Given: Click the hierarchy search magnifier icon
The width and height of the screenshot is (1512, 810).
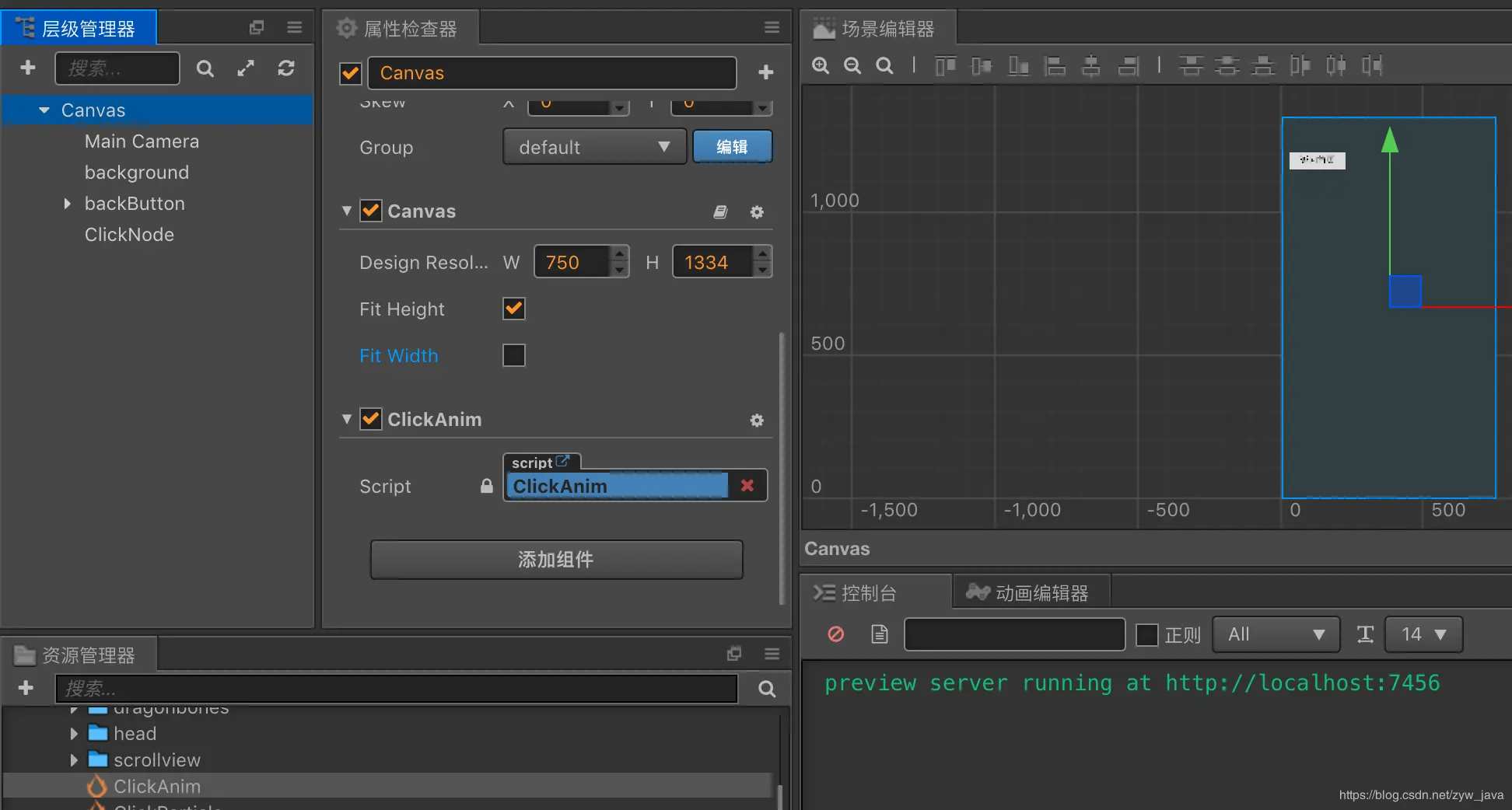Looking at the screenshot, I should (x=205, y=68).
